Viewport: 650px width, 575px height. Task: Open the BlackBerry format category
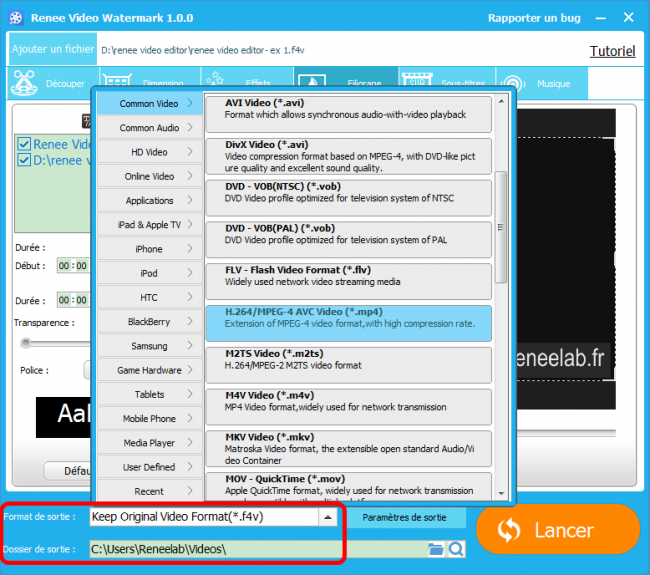coord(150,322)
